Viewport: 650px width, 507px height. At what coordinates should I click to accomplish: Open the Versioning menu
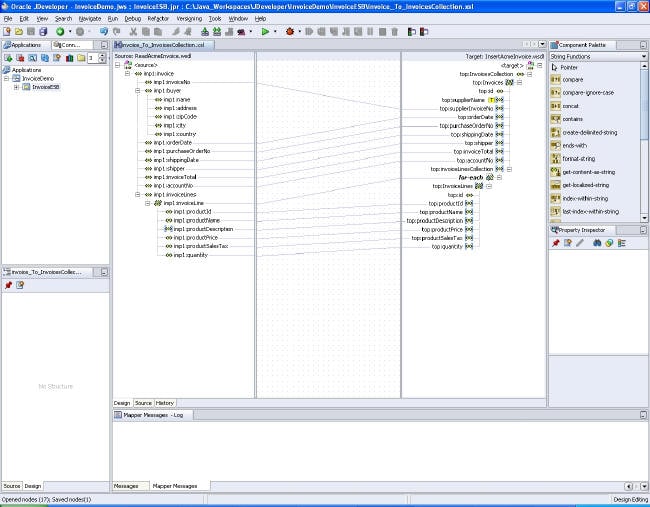click(x=188, y=18)
